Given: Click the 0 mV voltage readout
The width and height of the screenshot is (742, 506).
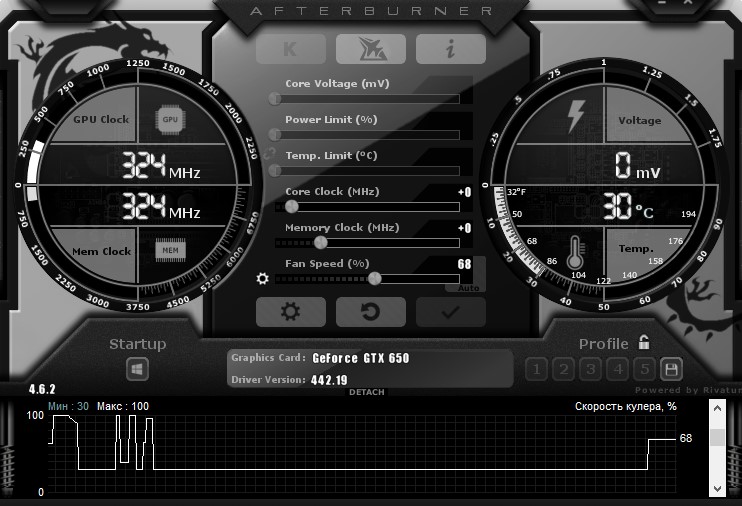Looking at the screenshot, I should tap(637, 166).
